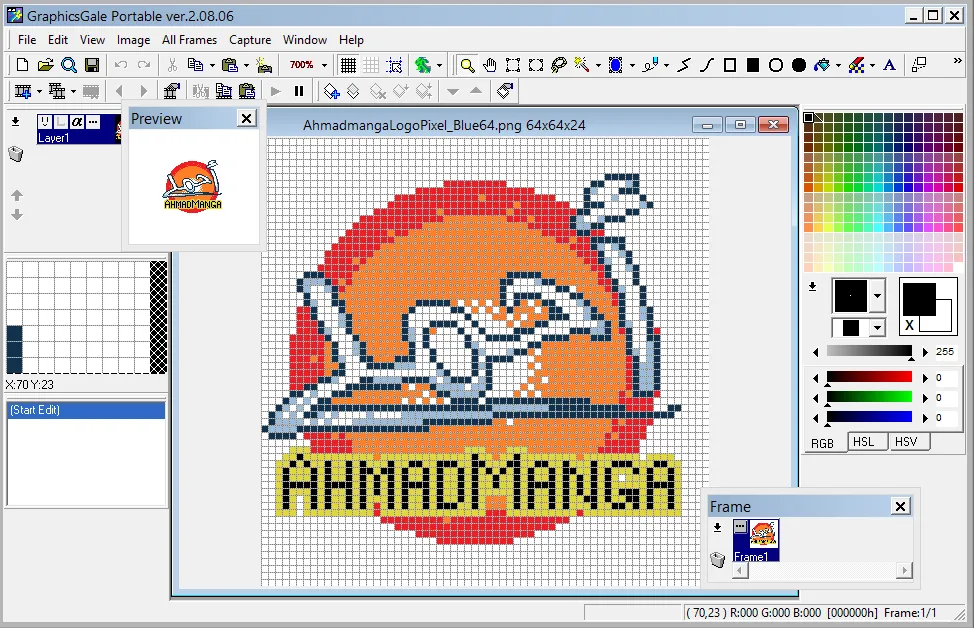Viewport: 974px width, 628px height.
Task: Switch to the HSV tab
Action: pyautogui.click(x=906, y=442)
